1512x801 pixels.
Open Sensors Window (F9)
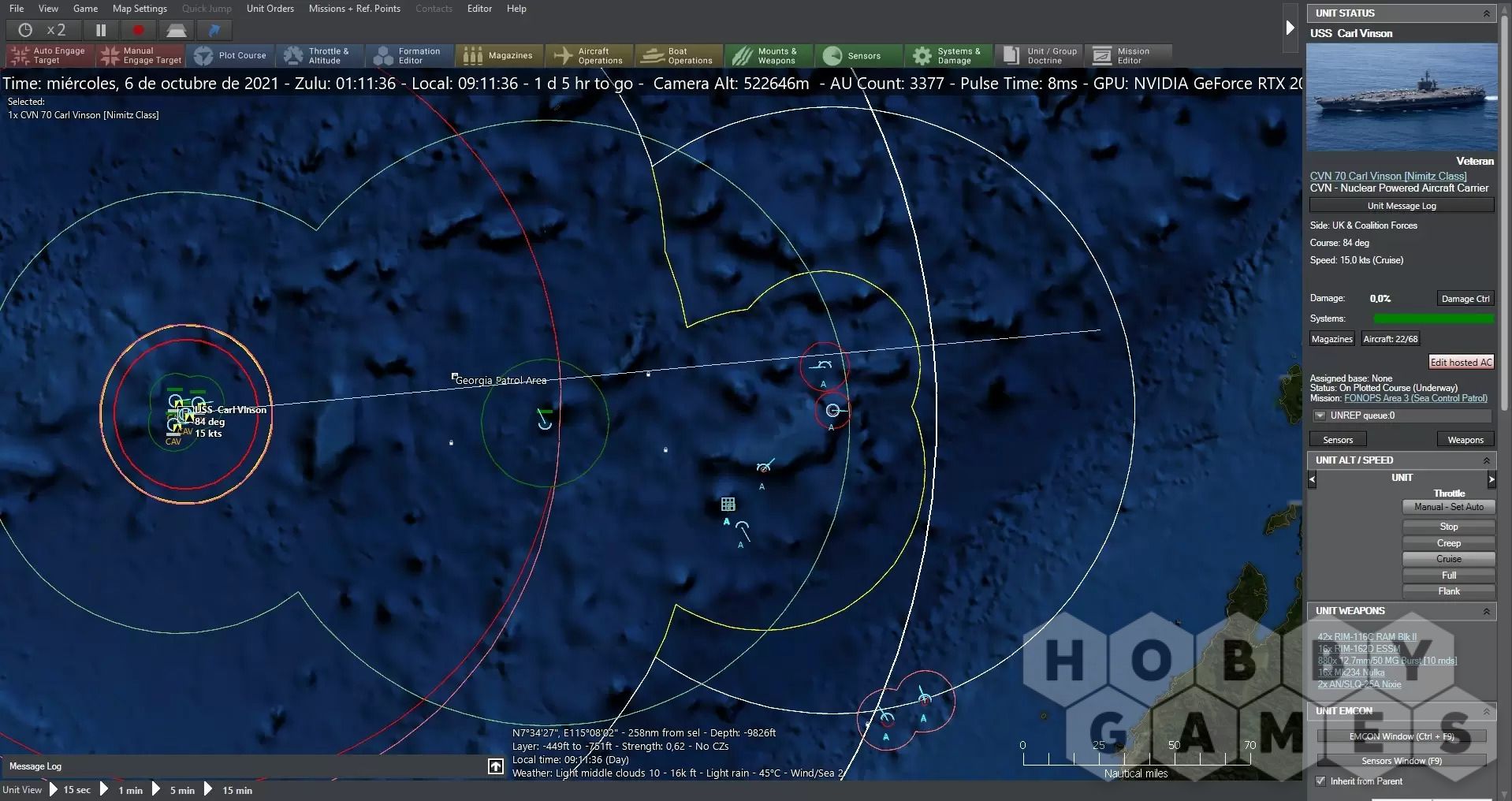pos(1402,761)
